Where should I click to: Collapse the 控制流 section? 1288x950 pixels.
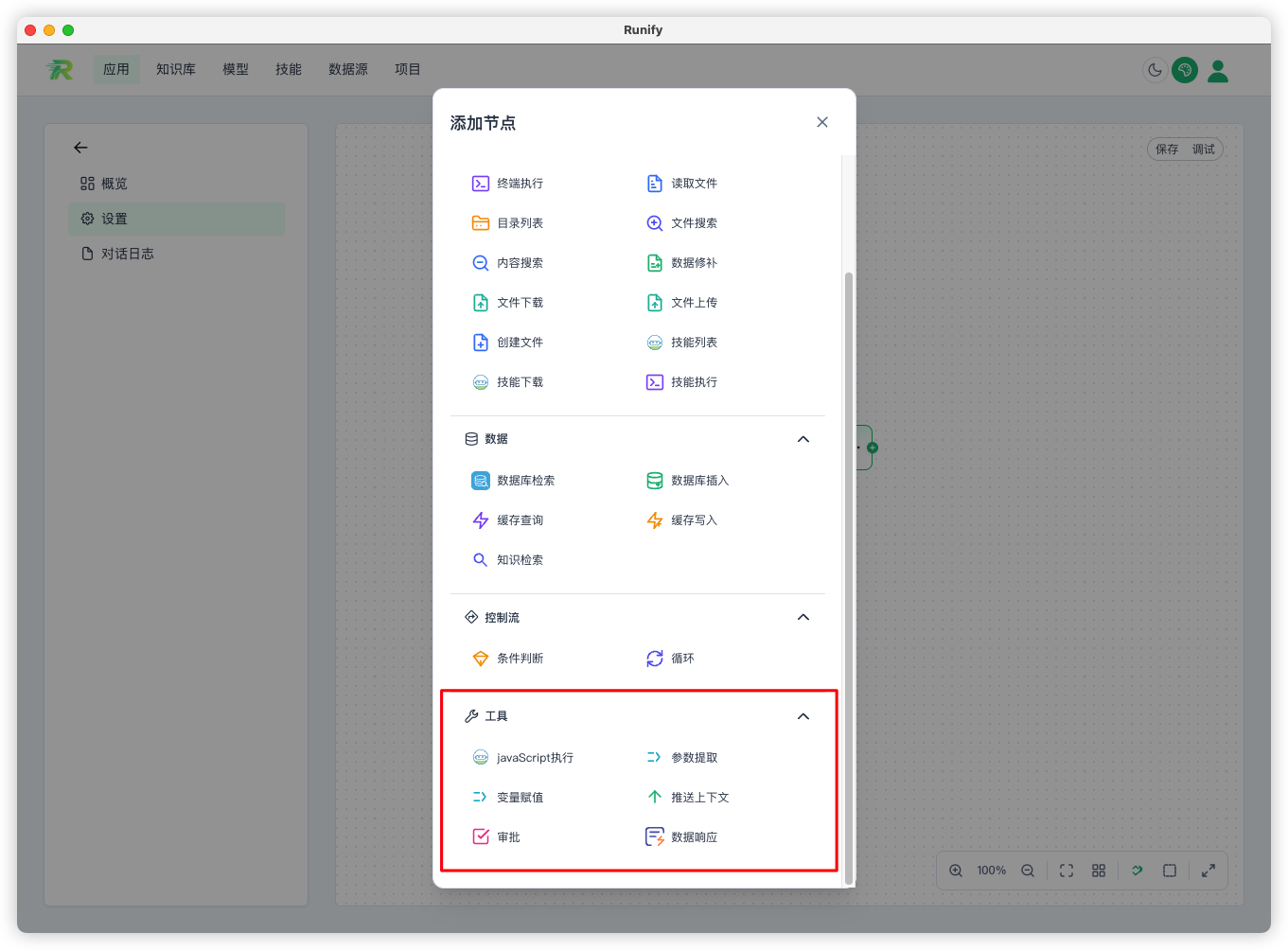click(x=803, y=617)
